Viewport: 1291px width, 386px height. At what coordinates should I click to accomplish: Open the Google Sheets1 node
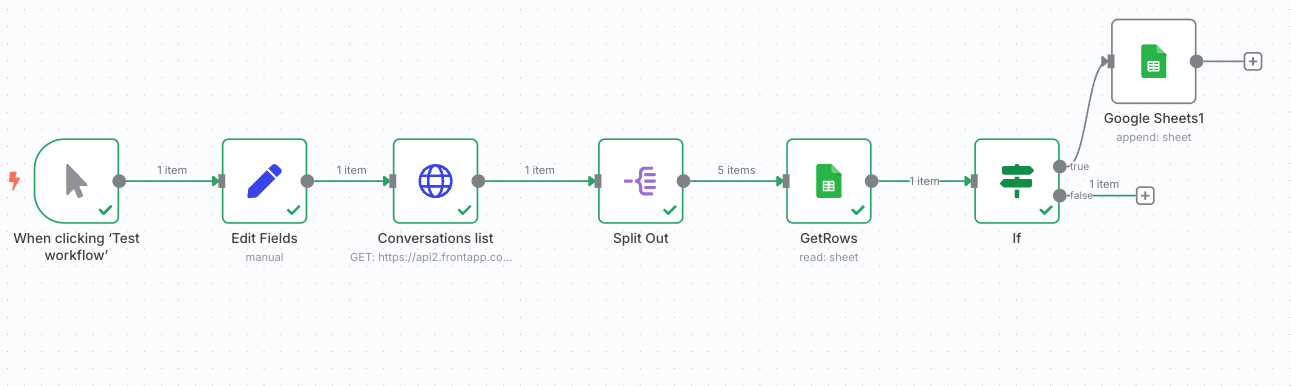[1153, 61]
